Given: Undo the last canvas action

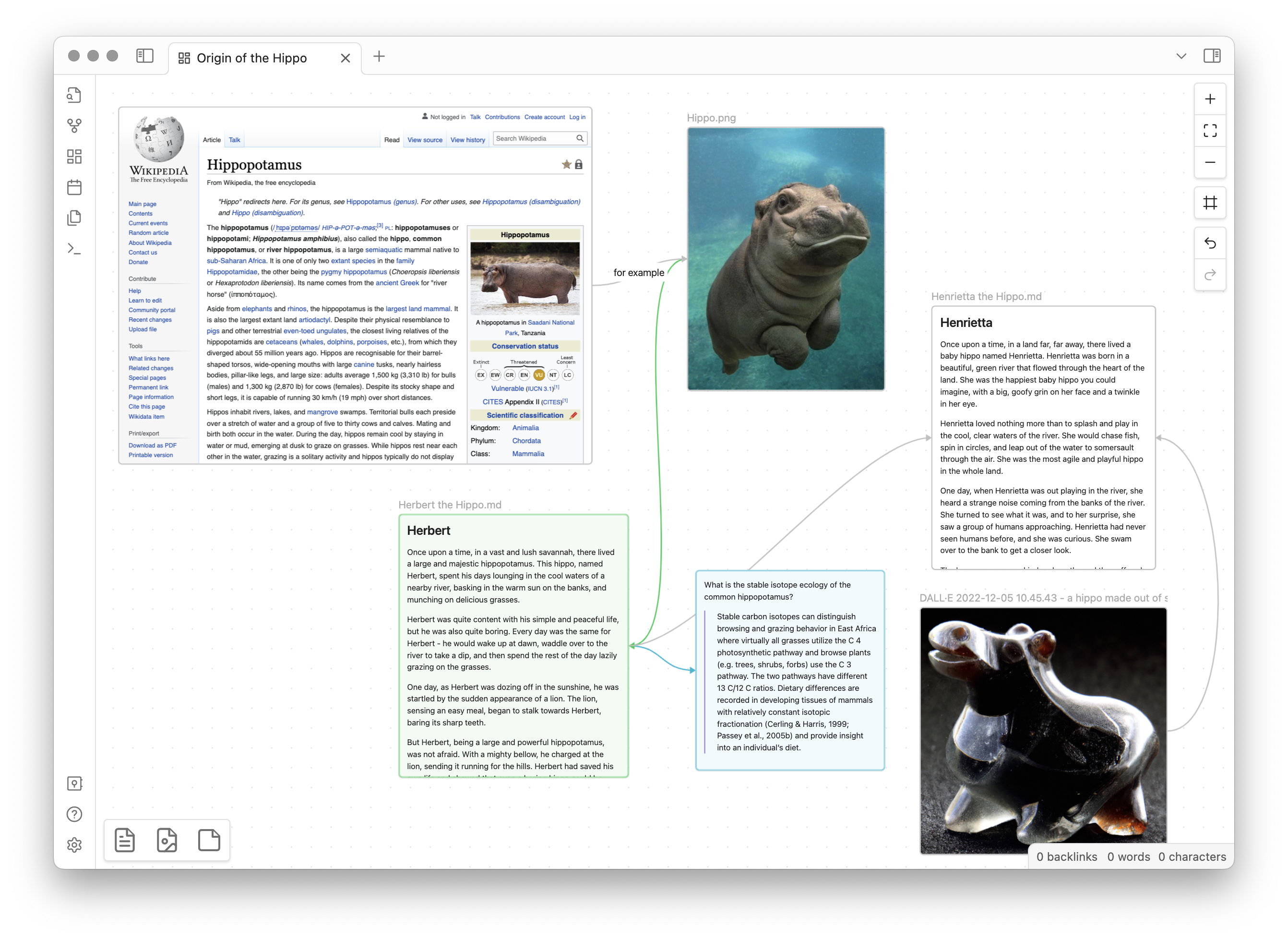Looking at the screenshot, I should tap(1209, 243).
